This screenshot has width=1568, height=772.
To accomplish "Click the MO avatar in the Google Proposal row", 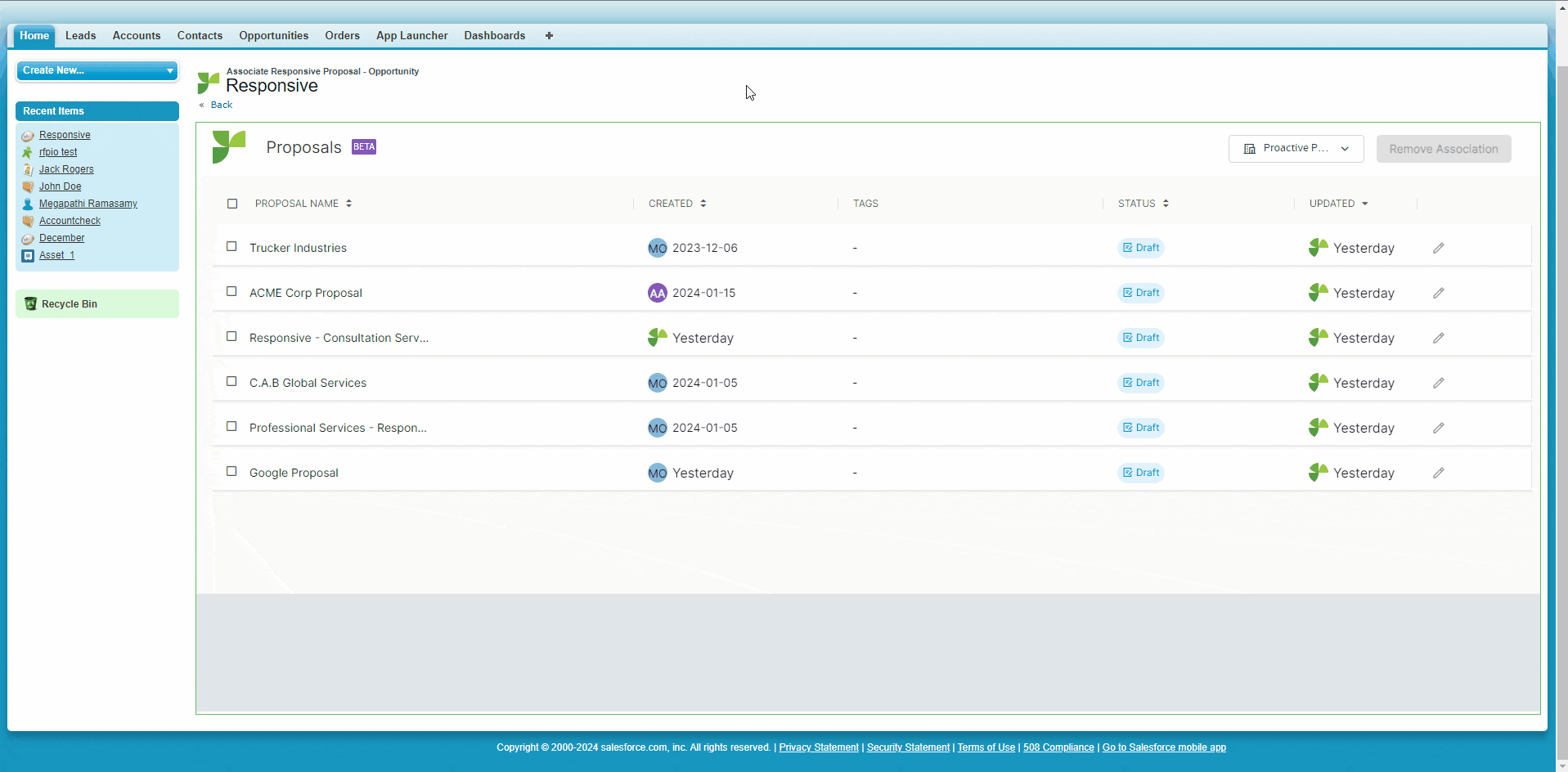I will click(x=658, y=473).
